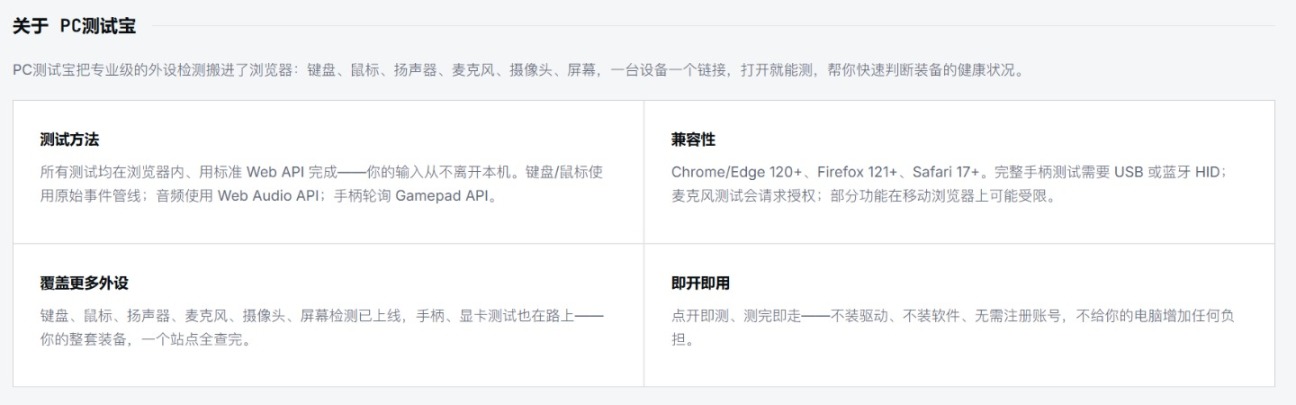Select the '覆盖更多外设' card title
This screenshot has width=1296, height=405.
click(84, 283)
